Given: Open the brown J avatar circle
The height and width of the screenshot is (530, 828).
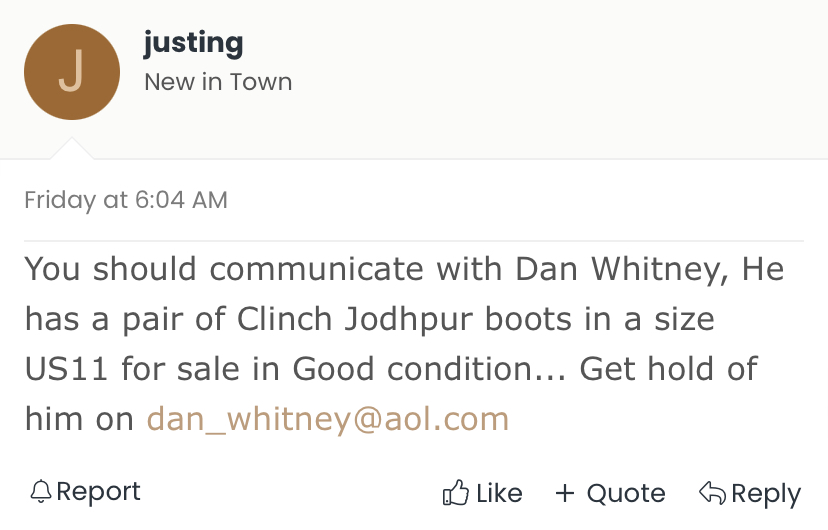Looking at the screenshot, I should pyautogui.click(x=72, y=72).
